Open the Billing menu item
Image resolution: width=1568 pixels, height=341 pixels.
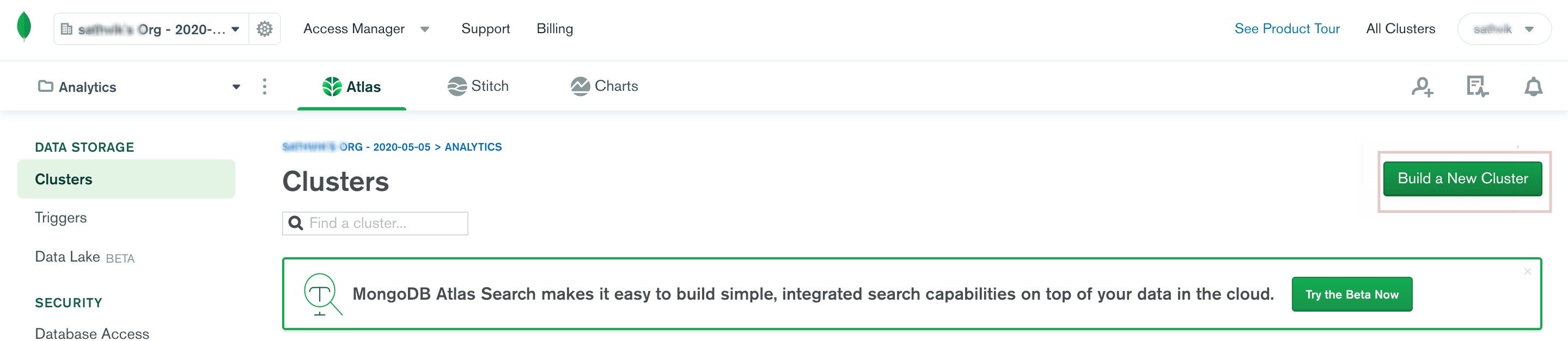pyautogui.click(x=554, y=28)
